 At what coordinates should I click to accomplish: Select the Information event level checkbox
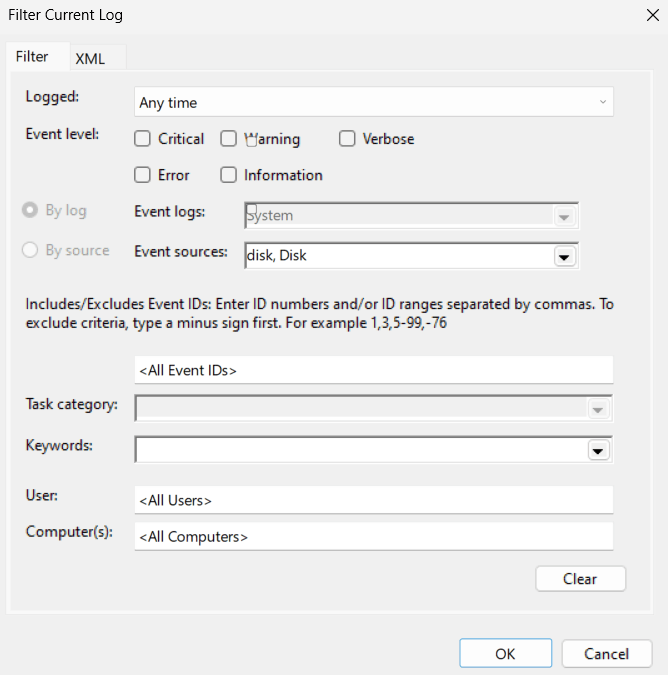228,175
